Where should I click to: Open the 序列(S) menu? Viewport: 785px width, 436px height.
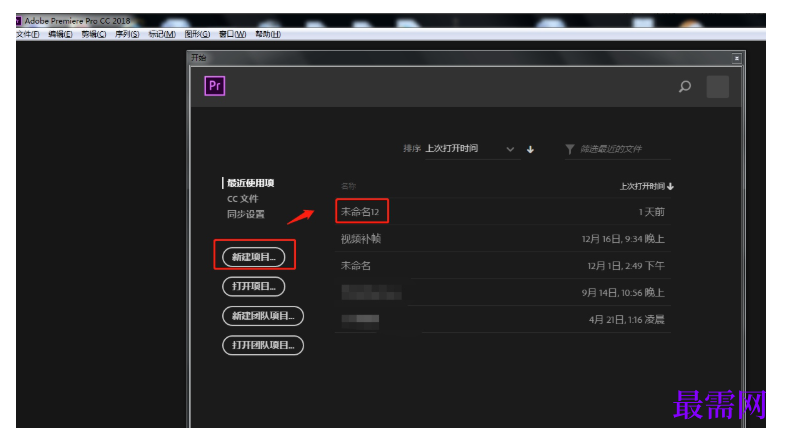[127, 34]
